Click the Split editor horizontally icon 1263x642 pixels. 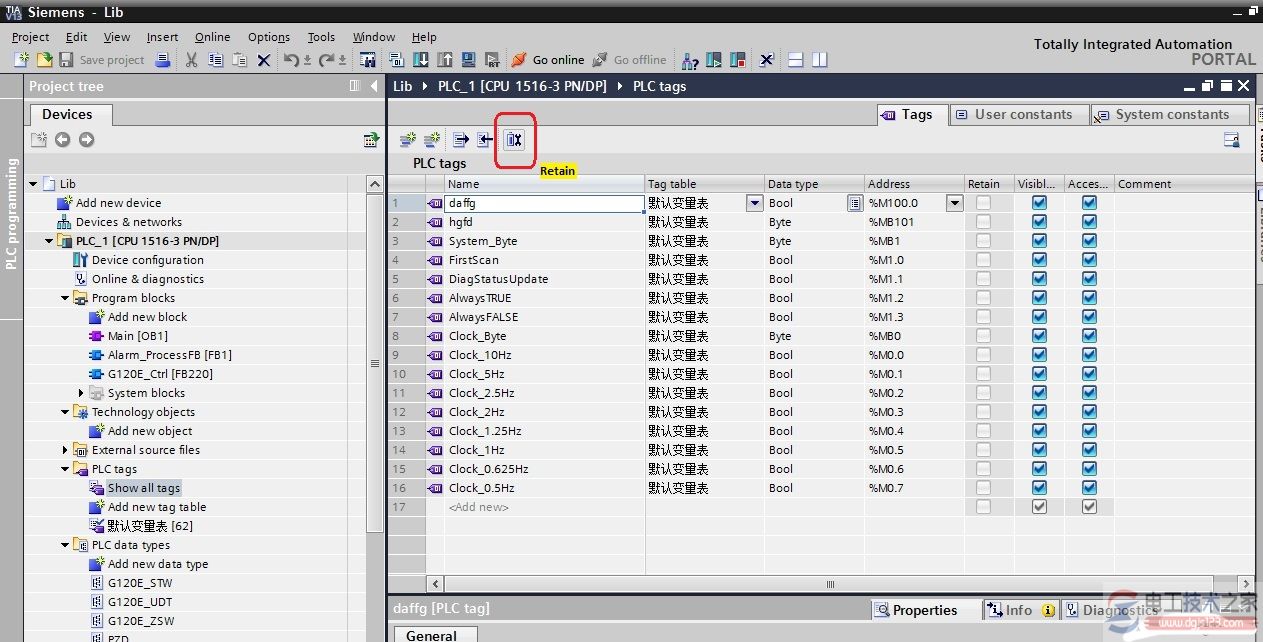(x=796, y=60)
